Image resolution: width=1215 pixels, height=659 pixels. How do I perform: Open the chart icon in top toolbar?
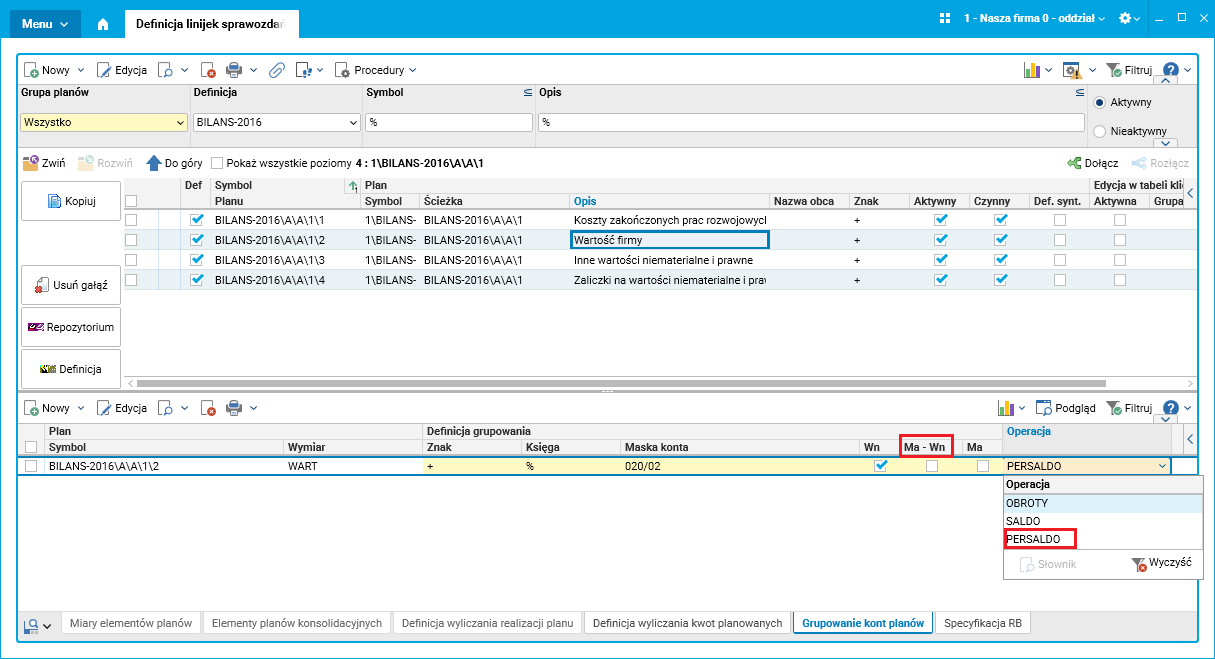tap(1032, 70)
